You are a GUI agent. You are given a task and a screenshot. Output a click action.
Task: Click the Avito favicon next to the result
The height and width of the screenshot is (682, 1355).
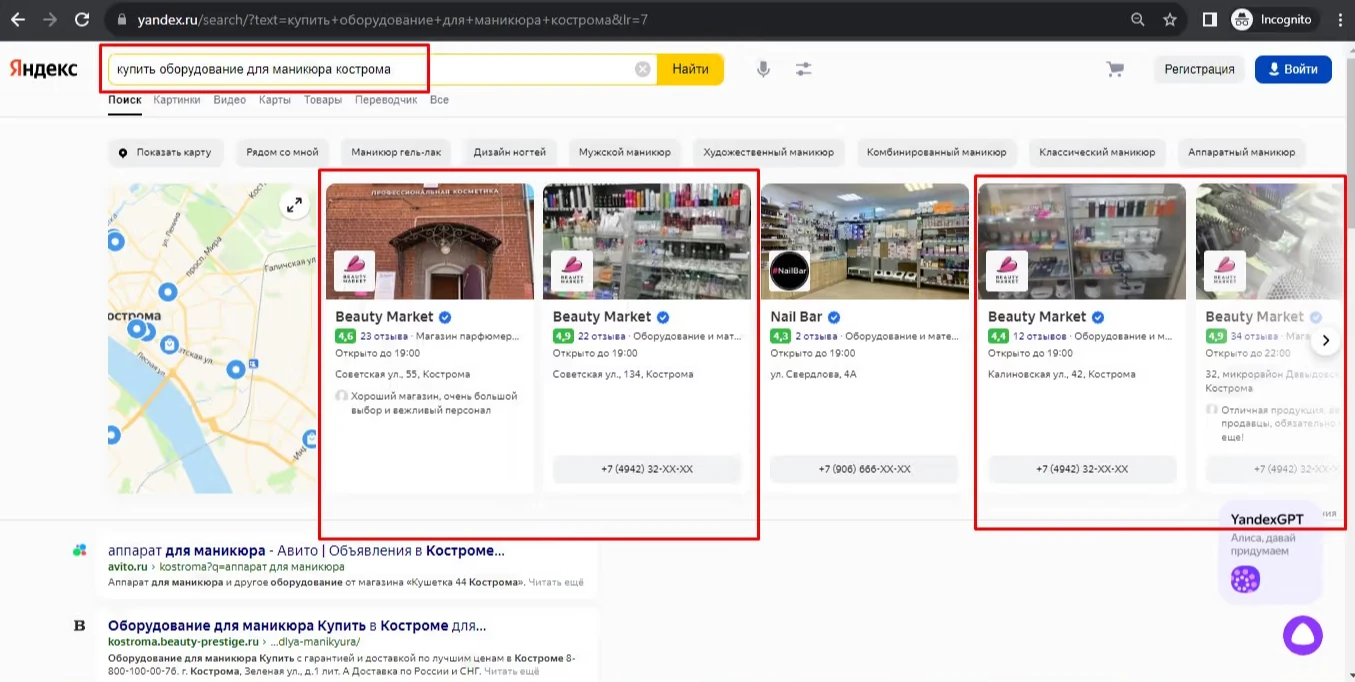(80, 550)
